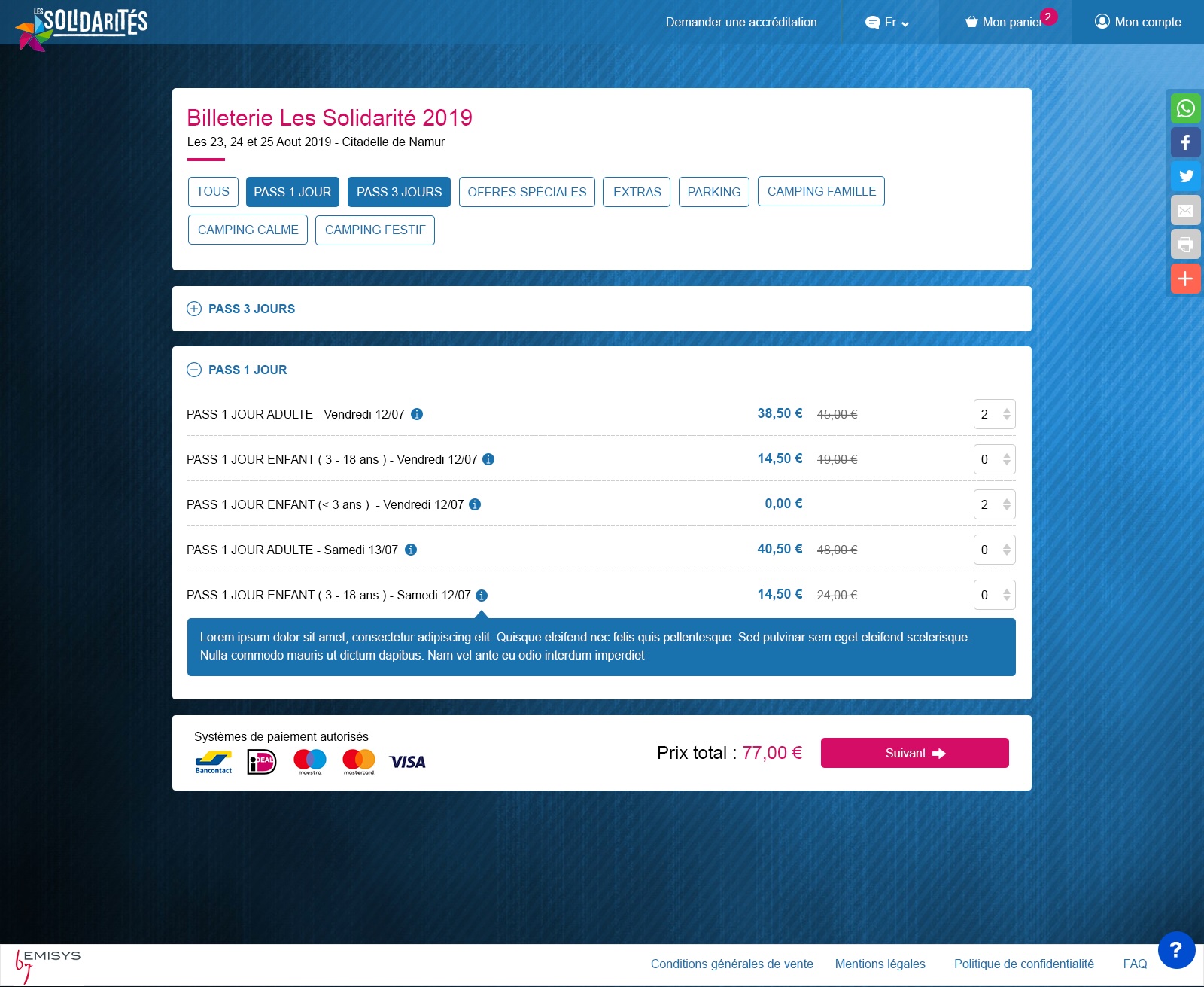Info icon for ENFANT 3-18 ans Samedi
This screenshot has width=1204, height=987.
482,595
